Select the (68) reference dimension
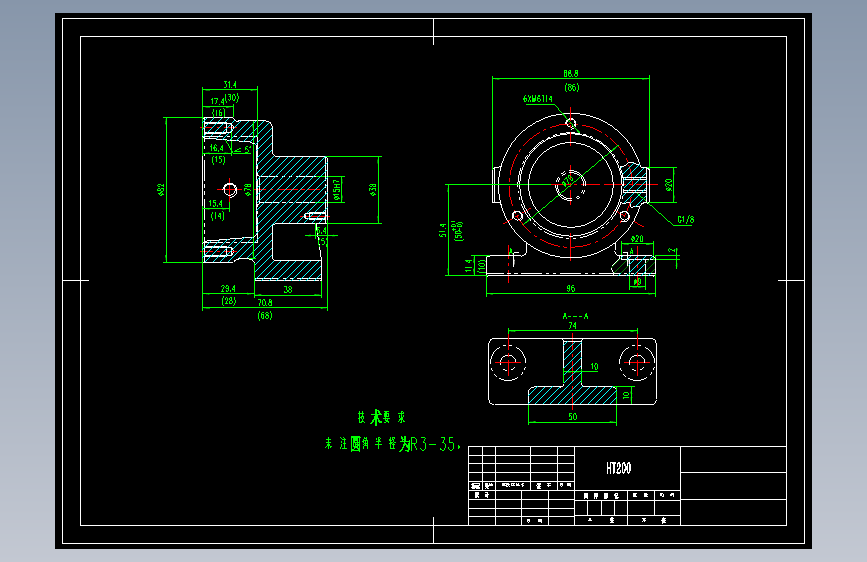867x562 pixels. click(265, 316)
